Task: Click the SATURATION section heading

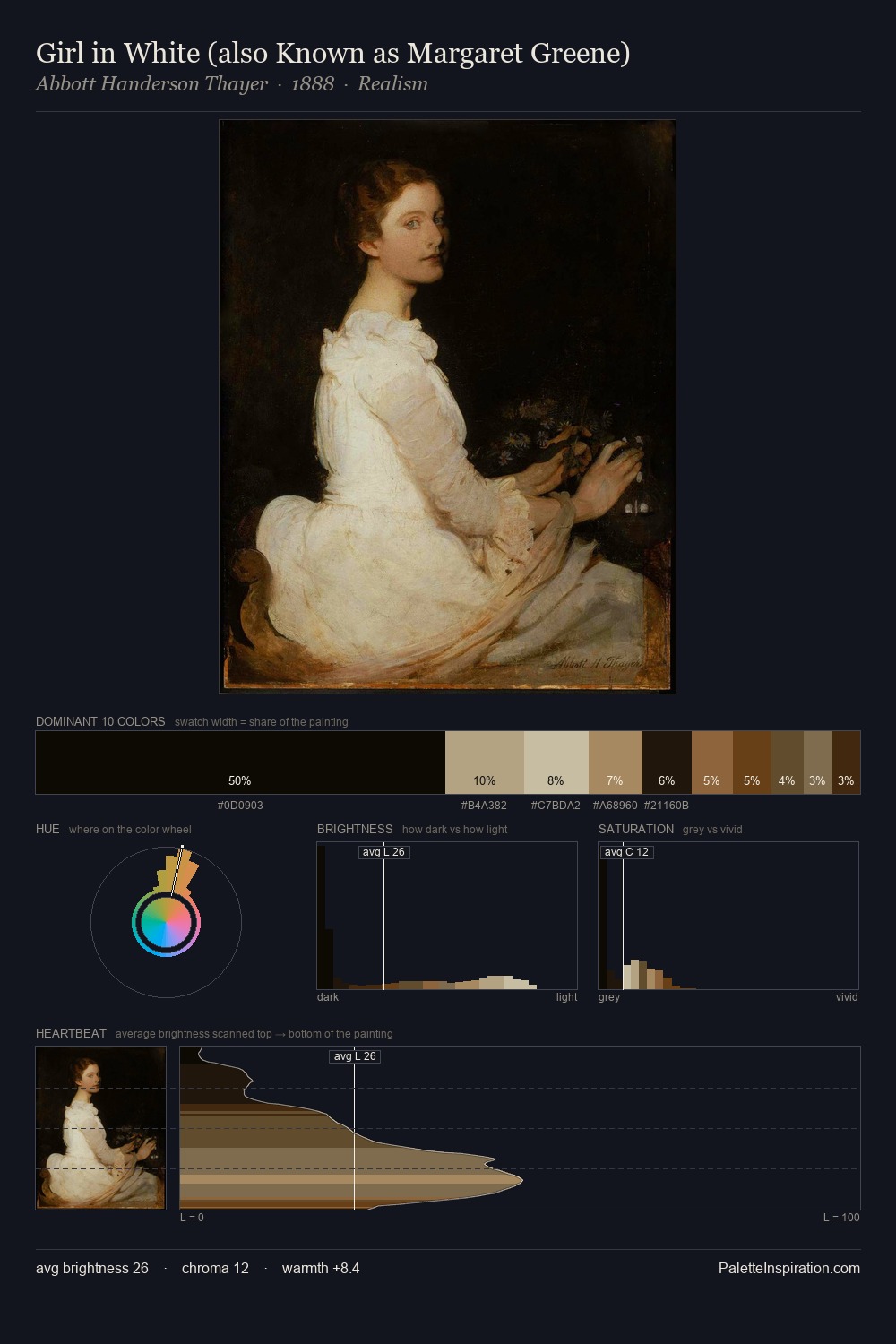Action: coord(636,829)
